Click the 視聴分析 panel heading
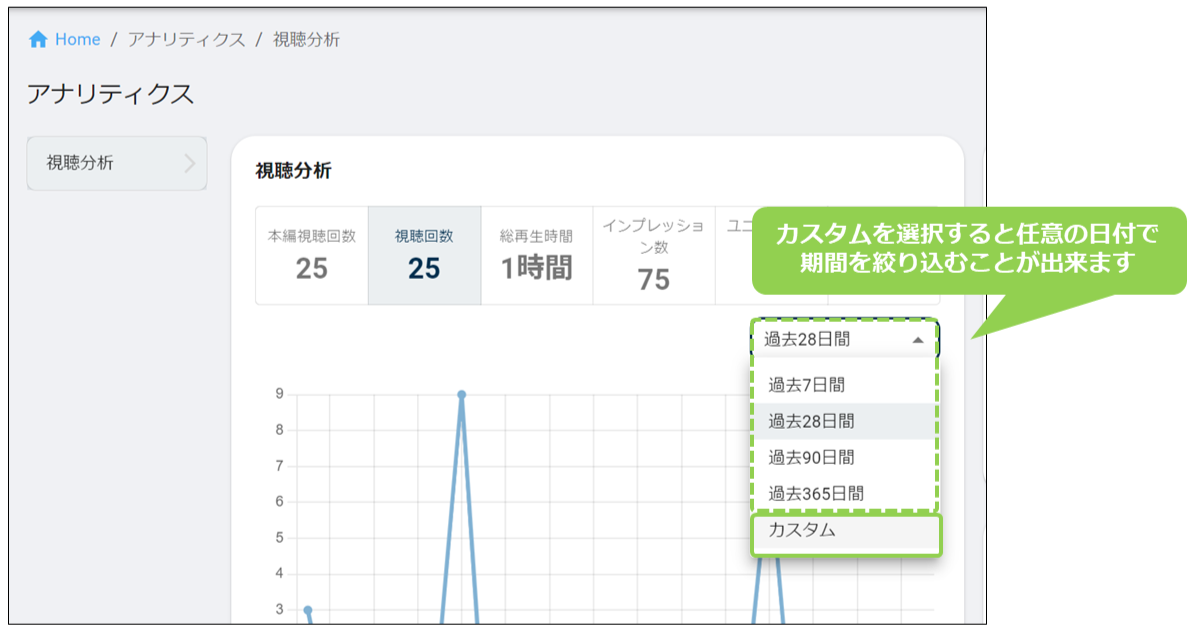 click(293, 170)
